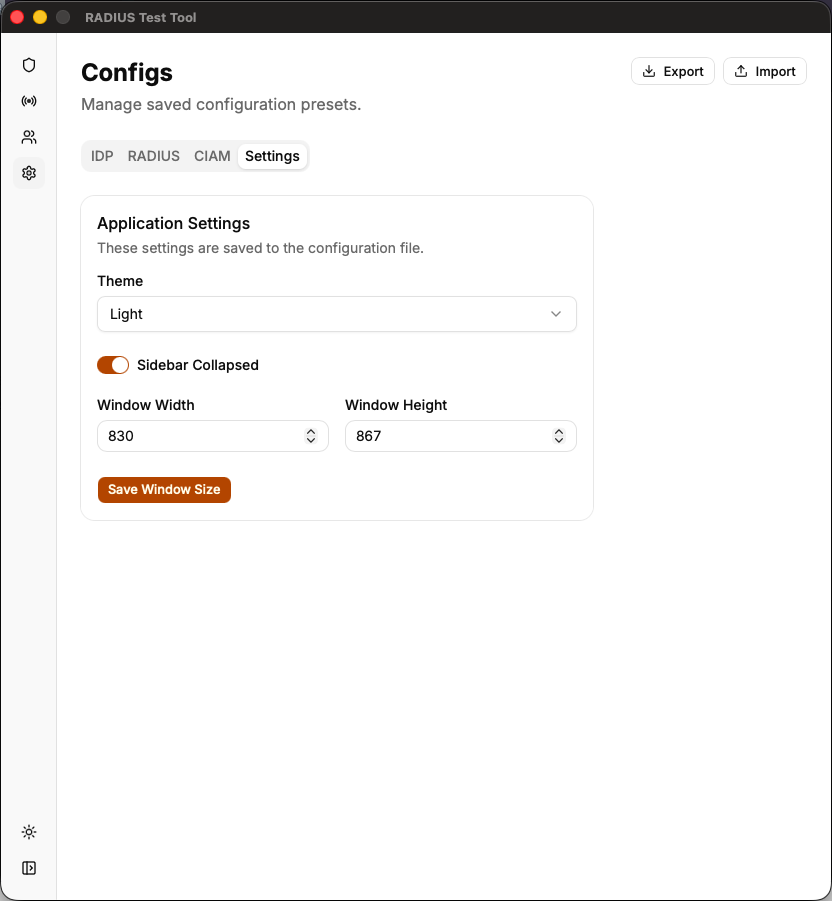Select the Settings tab
The width and height of the screenshot is (832, 901).
pos(272,156)
